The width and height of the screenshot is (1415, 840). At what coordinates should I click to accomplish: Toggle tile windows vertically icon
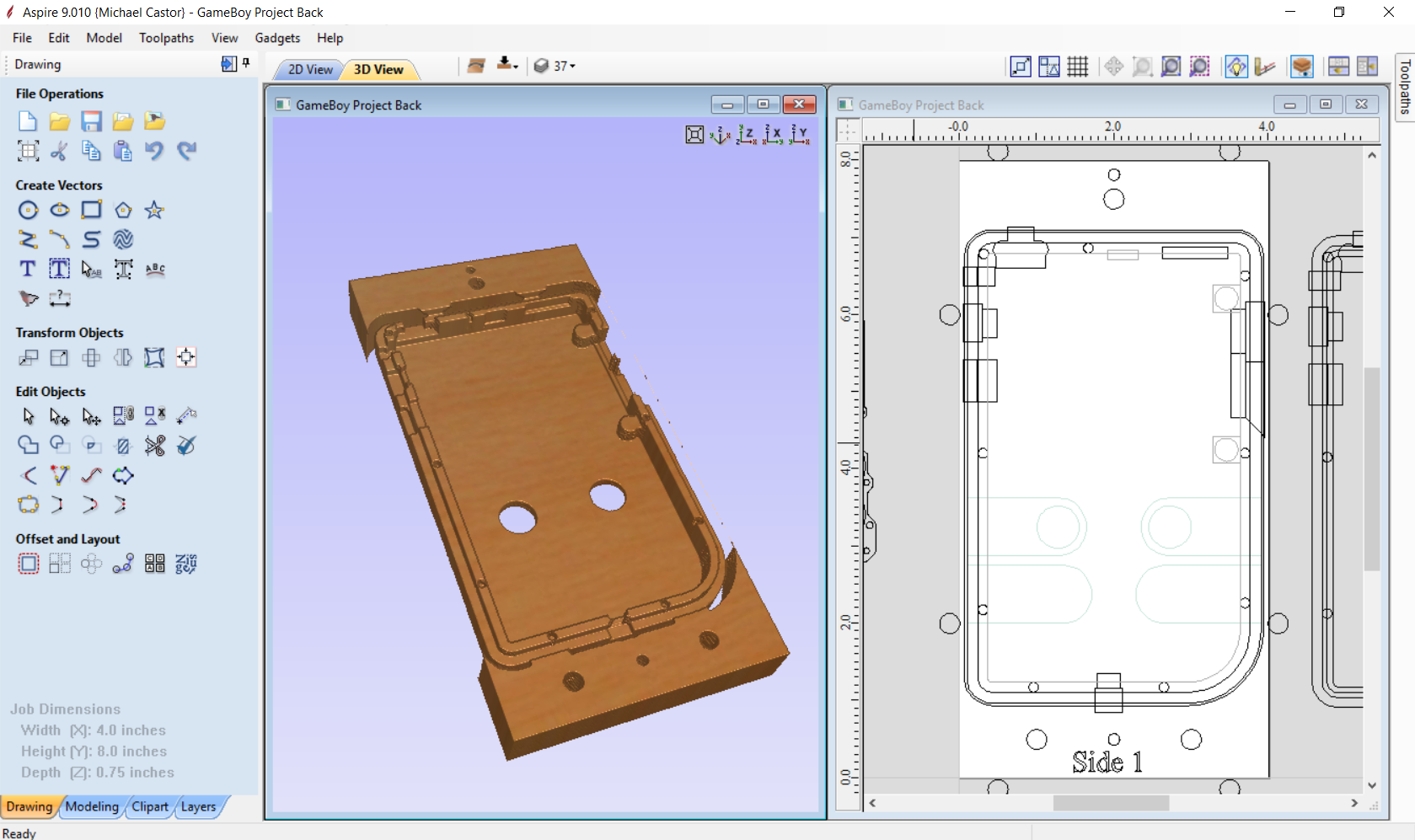pyautogui.click(x=1367, y=67)
